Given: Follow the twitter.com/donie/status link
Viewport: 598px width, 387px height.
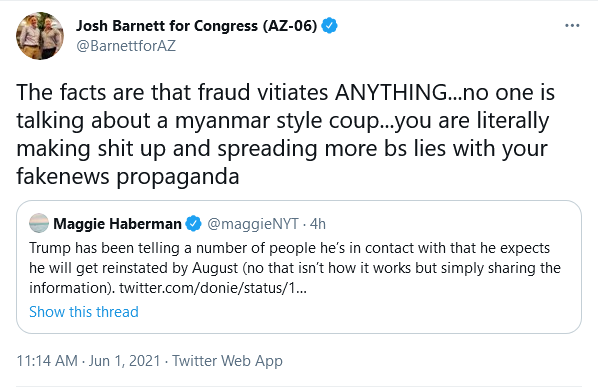Looking at the screenshot, I should pos(213,288).
